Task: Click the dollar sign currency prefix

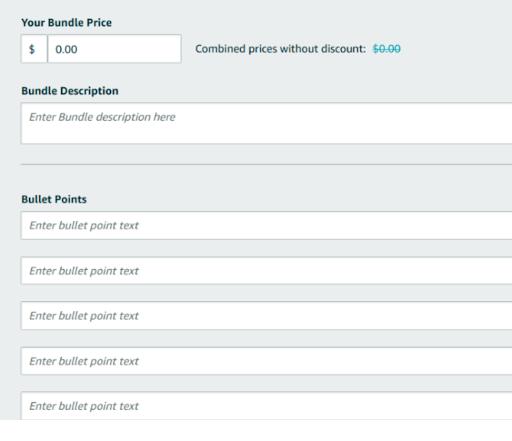Action: 32,49
